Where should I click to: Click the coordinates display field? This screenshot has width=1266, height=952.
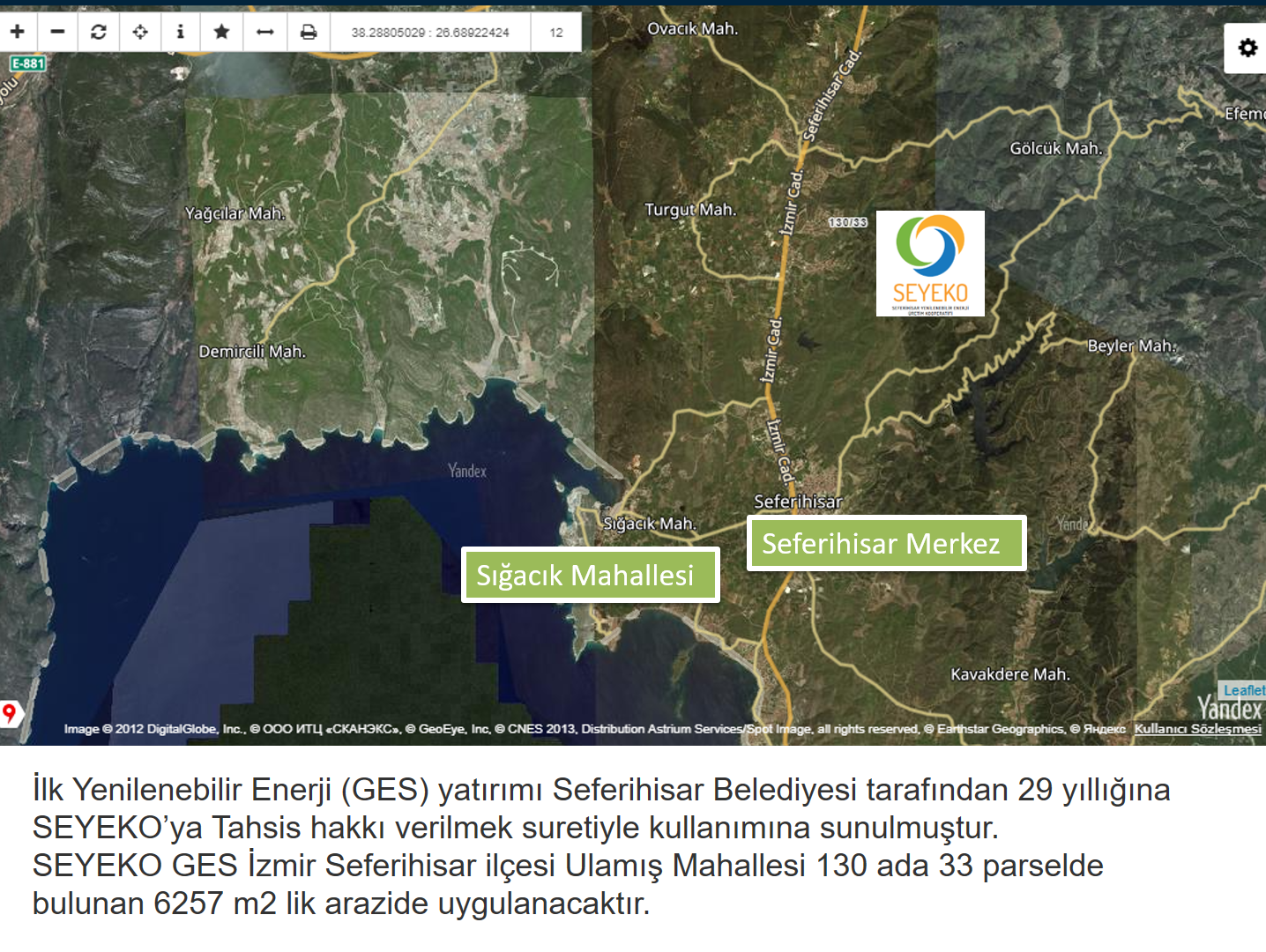[x=430, y=33]
